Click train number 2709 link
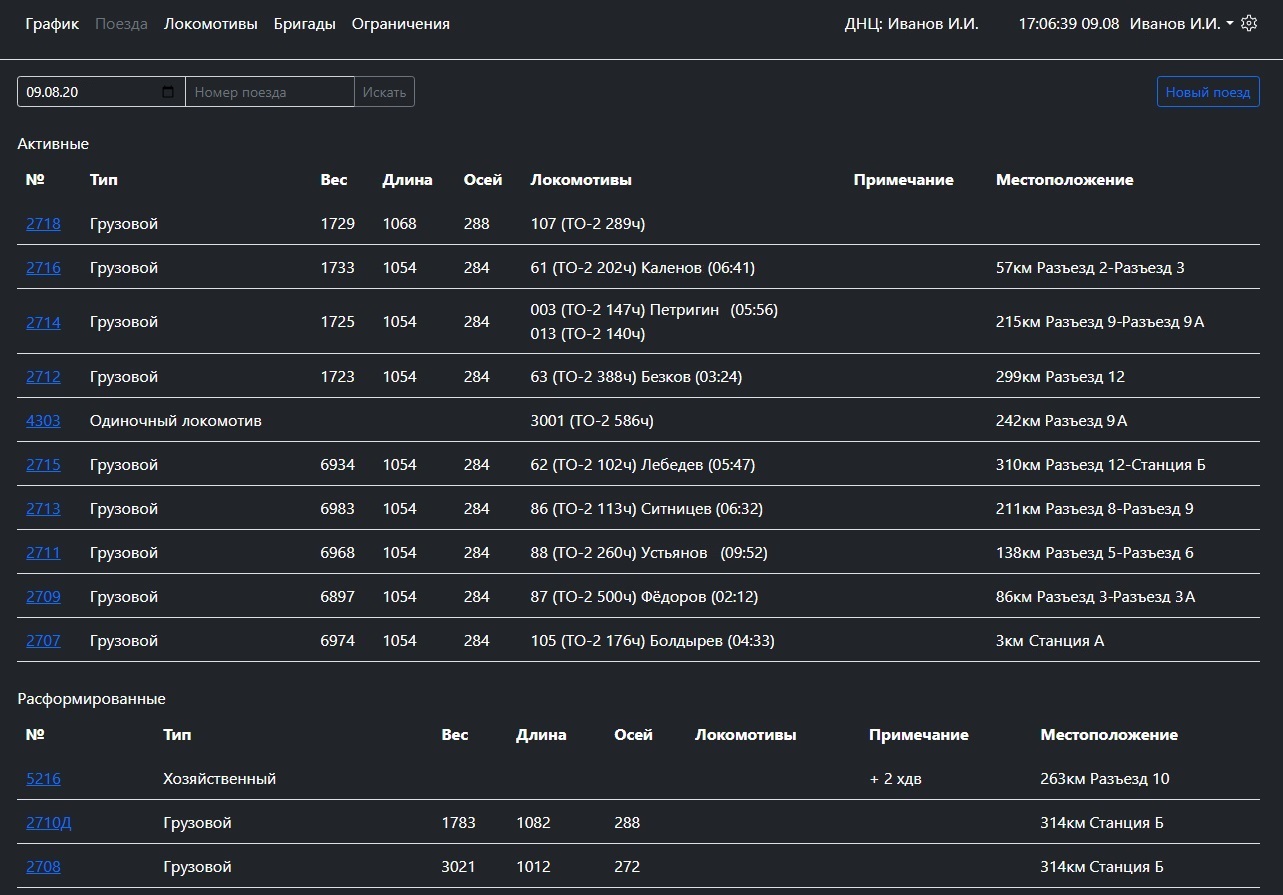The width and height of the screenshot is (1283, 895). [43, 597]
